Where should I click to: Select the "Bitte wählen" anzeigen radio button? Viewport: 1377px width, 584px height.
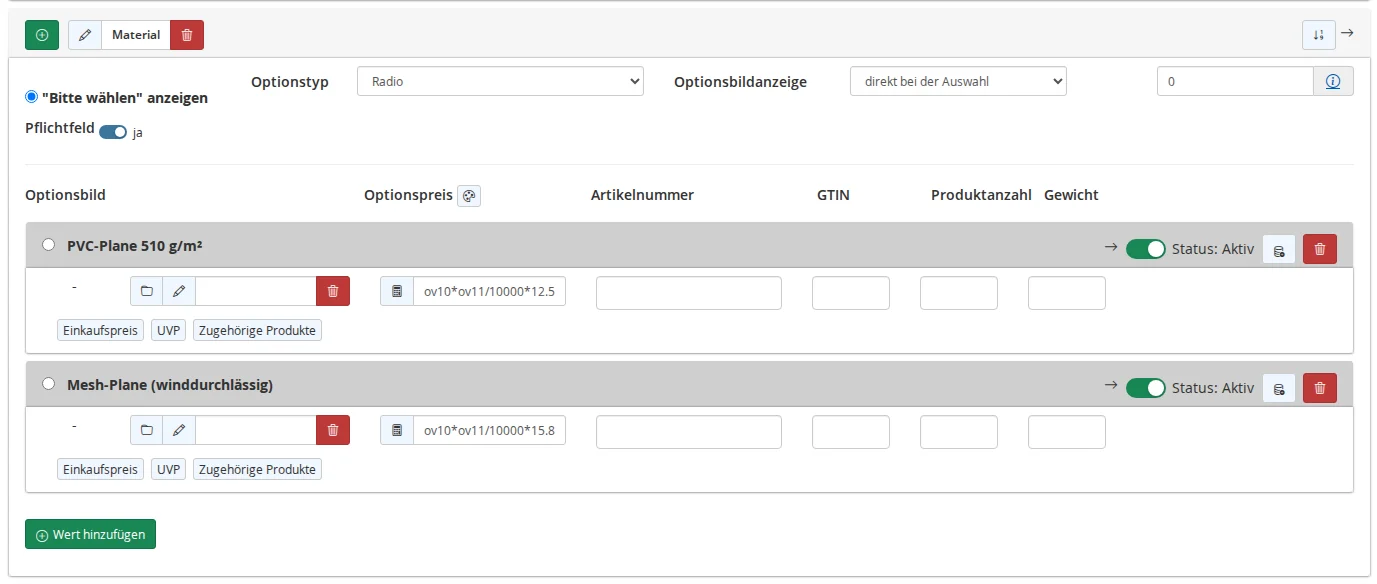pyautogui.click(x=32, y=97)
